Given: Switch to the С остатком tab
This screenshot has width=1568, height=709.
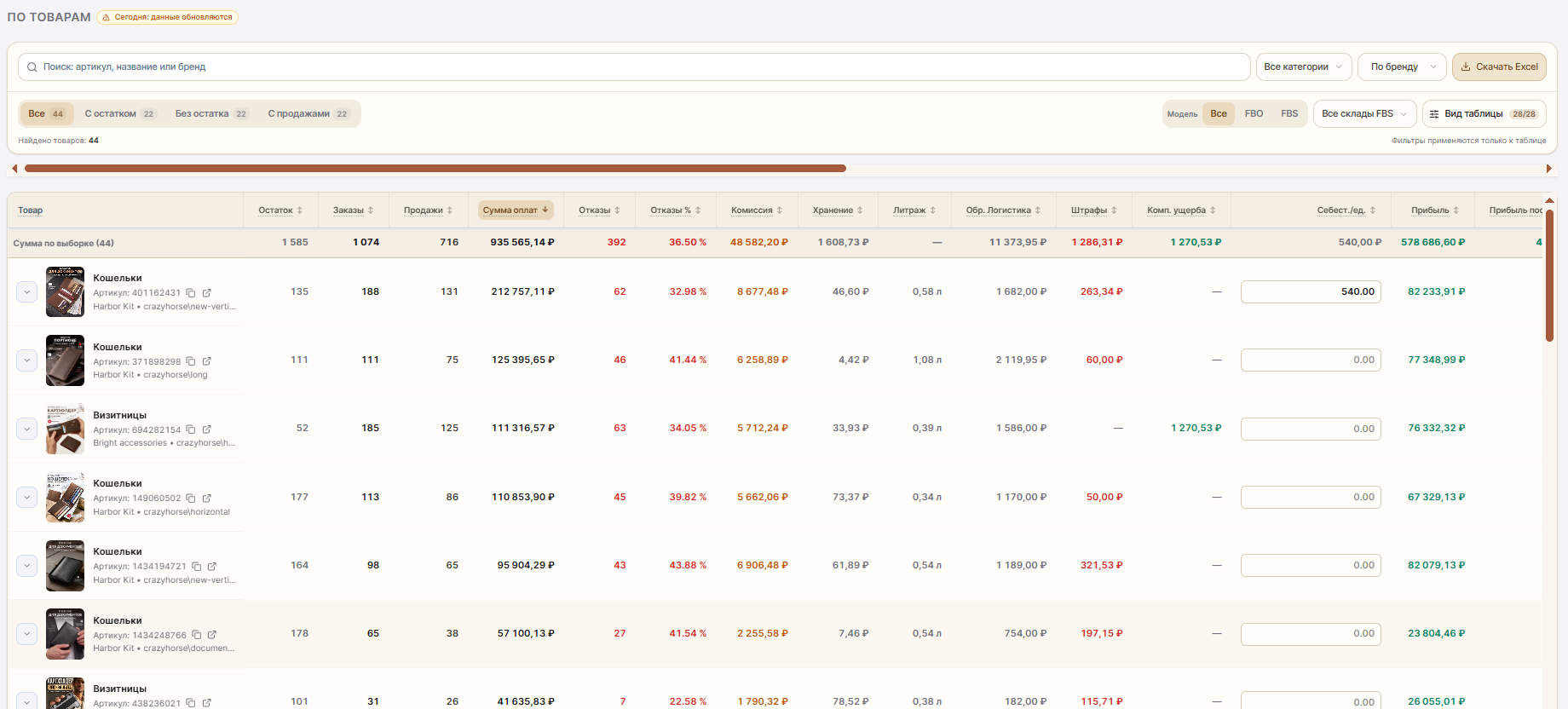Looking at the screenshot, I should click(120, 114).
